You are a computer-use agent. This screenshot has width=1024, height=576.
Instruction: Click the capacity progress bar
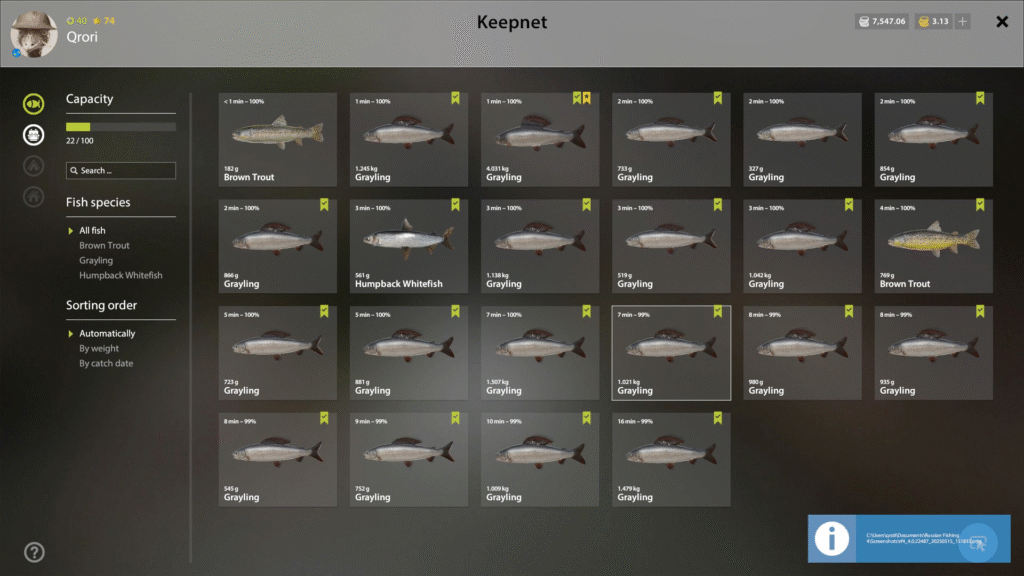pyautogui.click(x=121, y=127)
